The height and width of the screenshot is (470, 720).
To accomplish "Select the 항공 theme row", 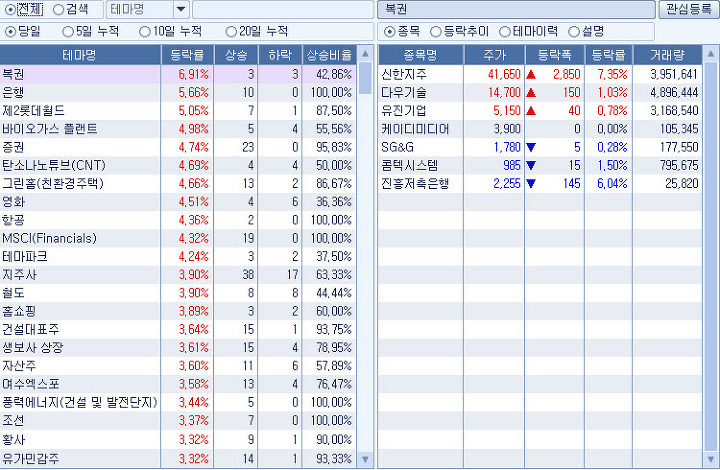I will click(178, 220).
